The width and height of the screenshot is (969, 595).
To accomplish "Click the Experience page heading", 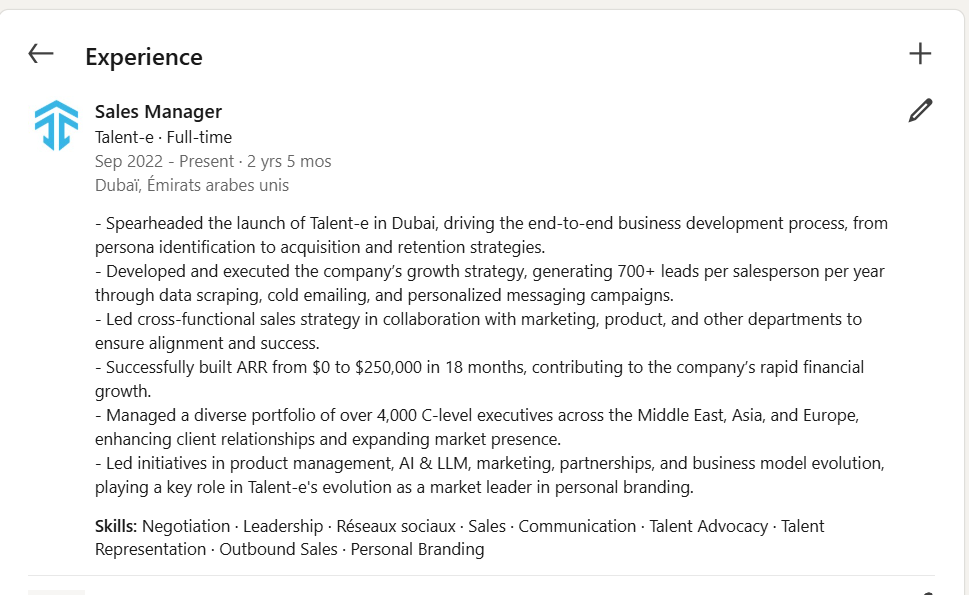I will click(144, 57).
